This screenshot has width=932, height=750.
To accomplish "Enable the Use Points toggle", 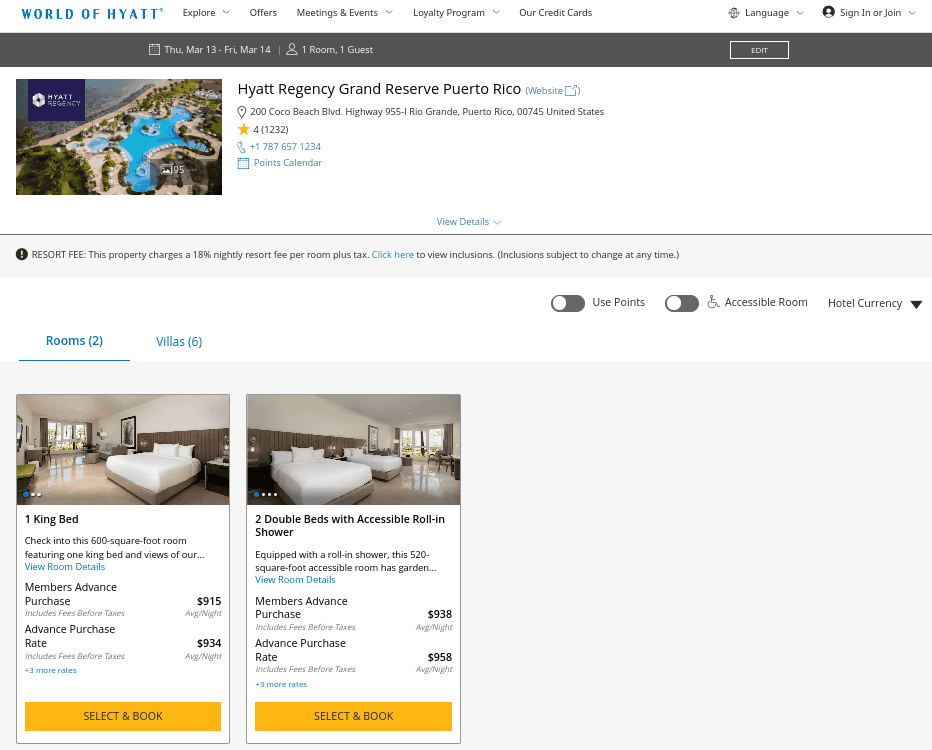I will [x=568, y=303].
